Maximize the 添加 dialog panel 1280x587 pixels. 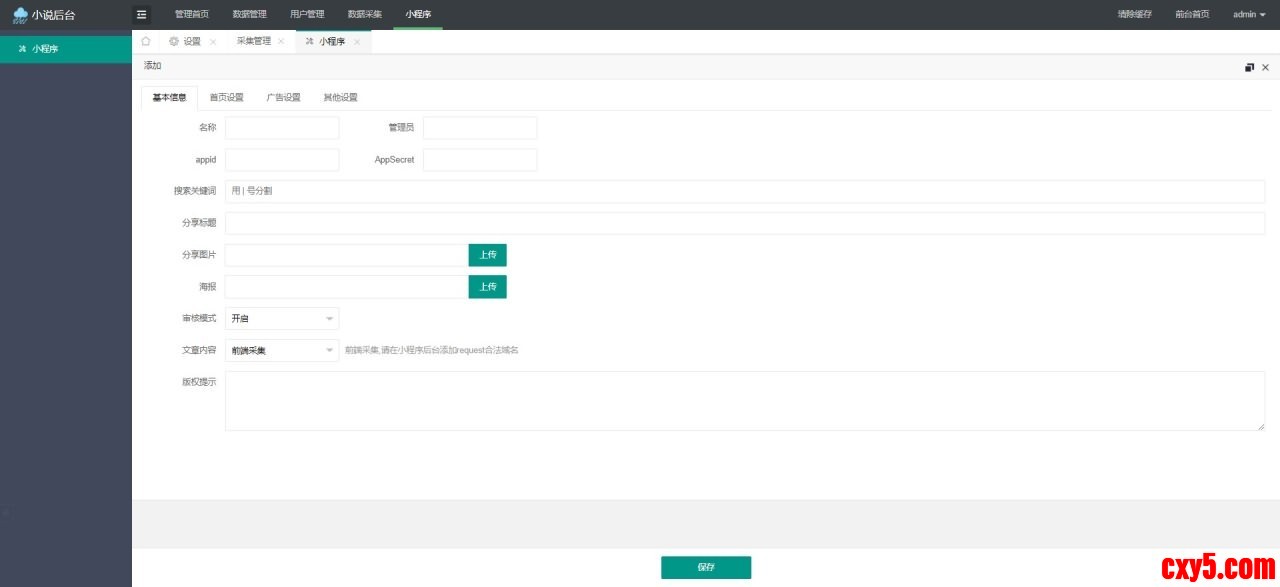pos(1249,67)
